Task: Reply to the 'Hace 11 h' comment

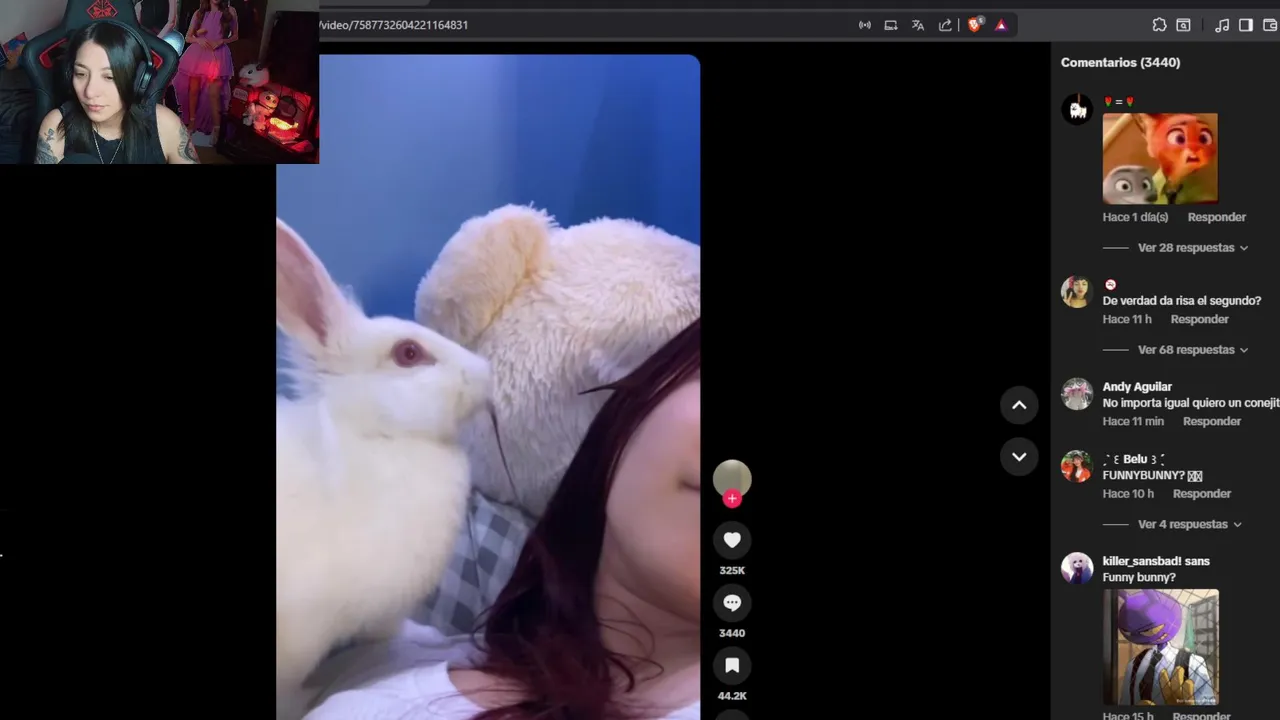Action: [x=1199, y=319]
